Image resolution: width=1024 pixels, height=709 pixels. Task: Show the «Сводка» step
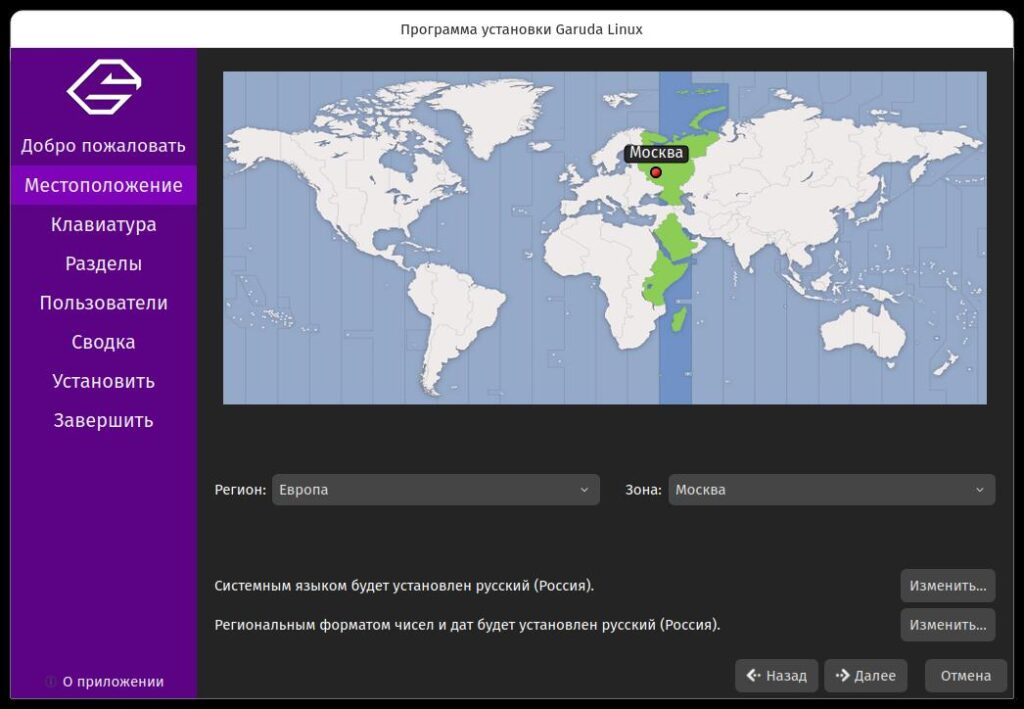(103, 341)
